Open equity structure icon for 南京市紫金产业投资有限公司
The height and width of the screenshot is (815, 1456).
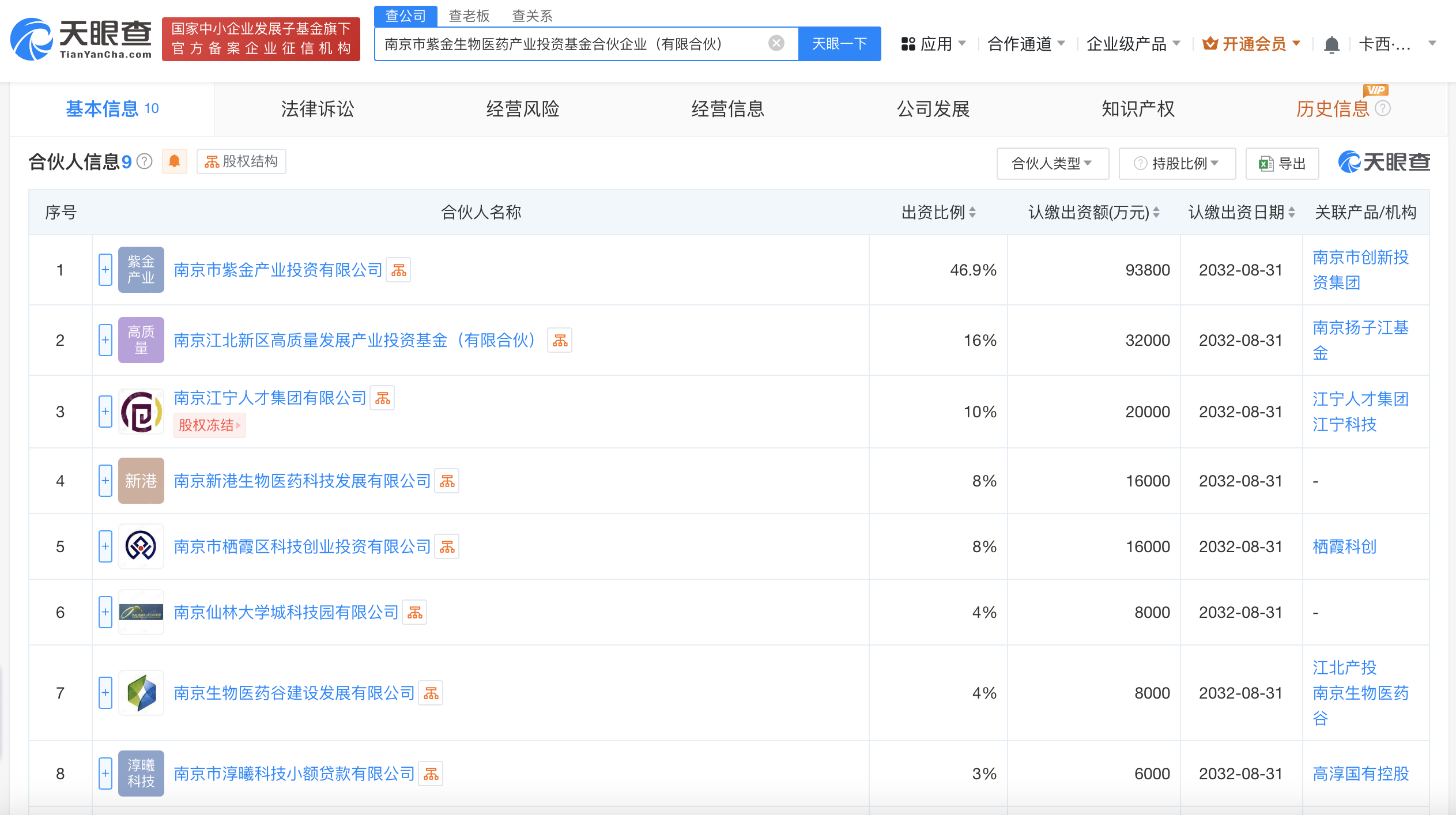click(x=398, y=270)
